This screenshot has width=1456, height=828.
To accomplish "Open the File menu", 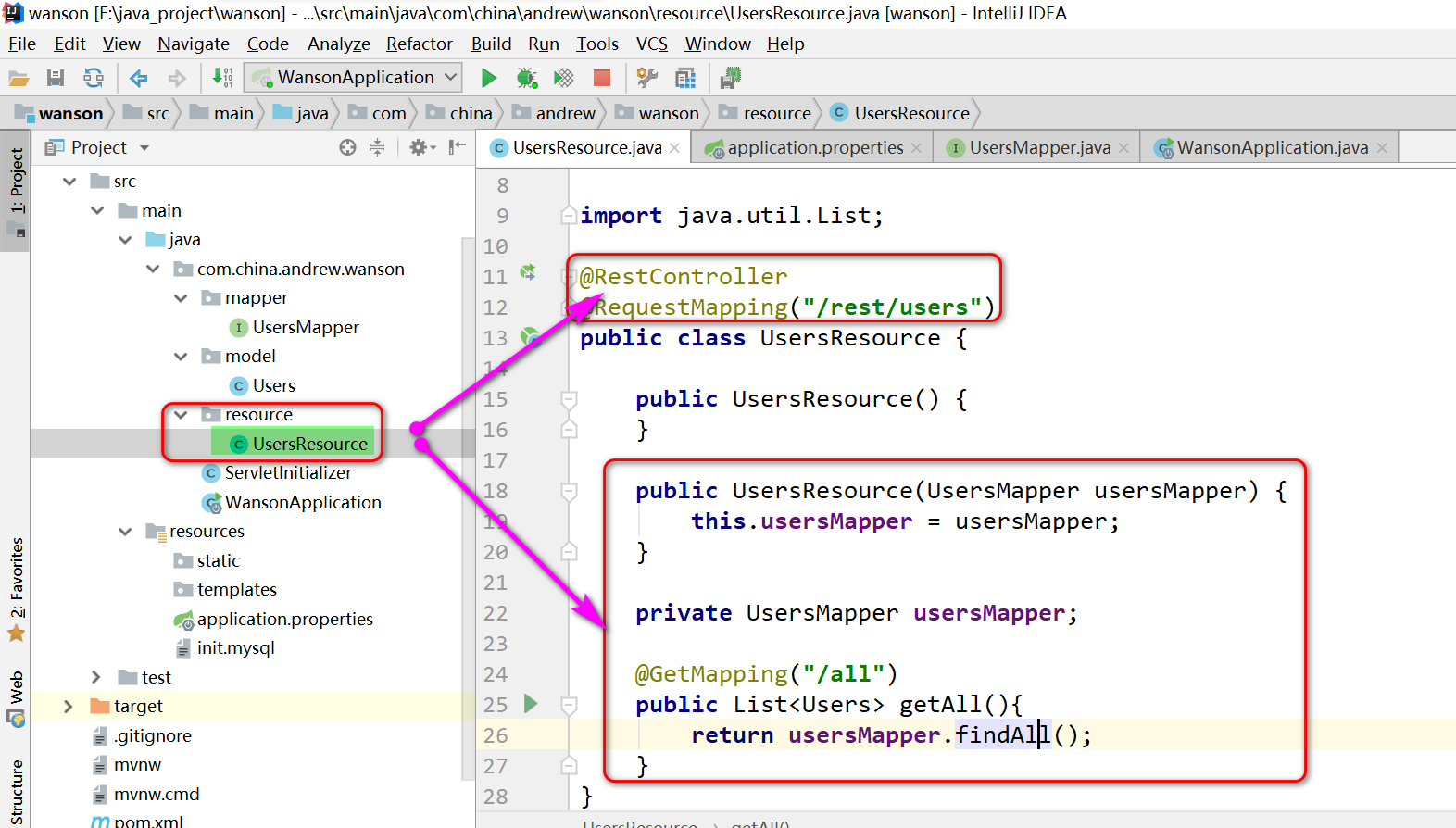I will click(22, 44).
